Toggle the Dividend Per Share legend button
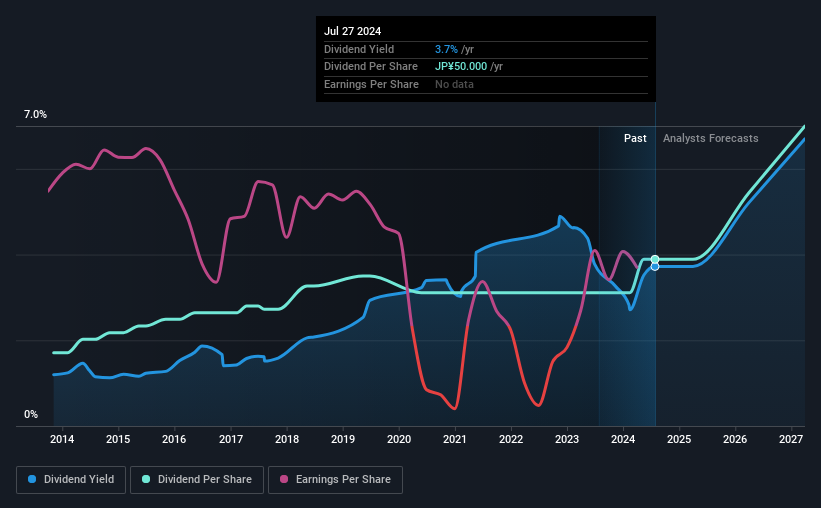Viewport: 821px width, 508px height. click(x=197, y=480)
